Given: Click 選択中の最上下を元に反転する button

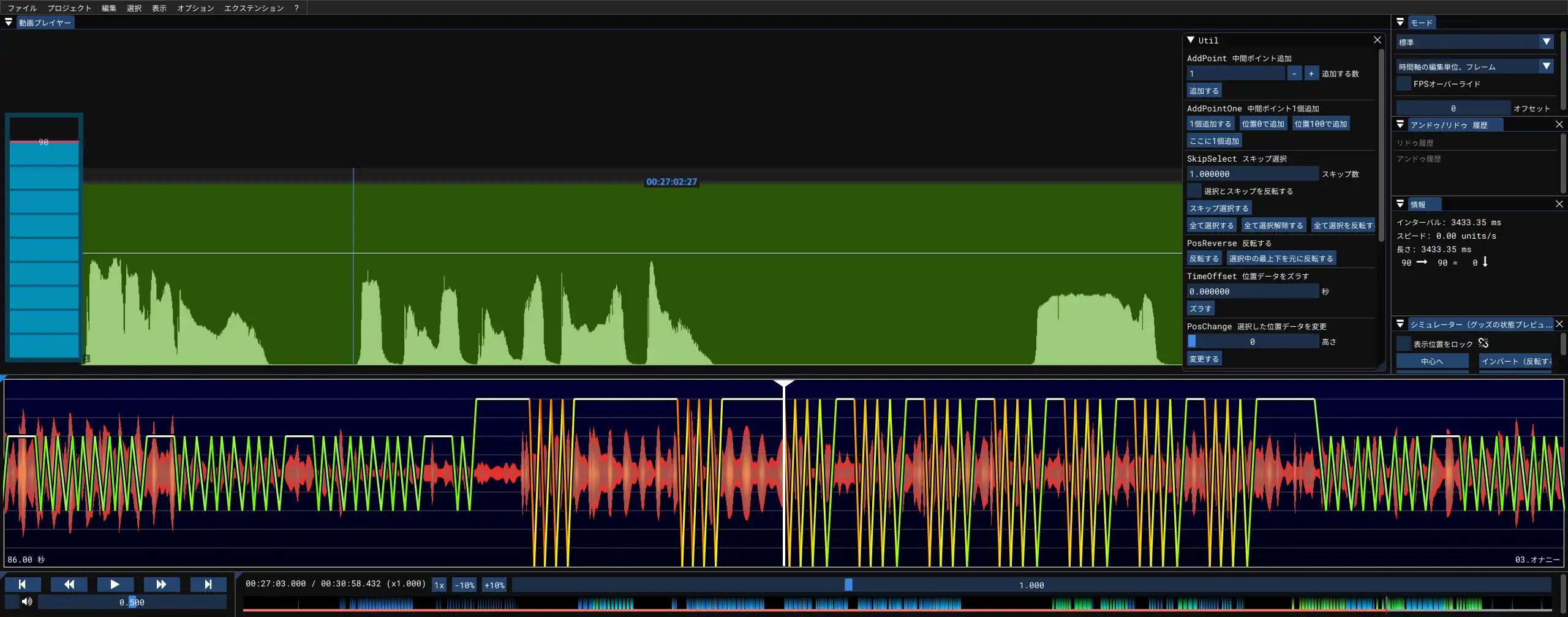Looking at the screenshot, I should pos(1281,258).
